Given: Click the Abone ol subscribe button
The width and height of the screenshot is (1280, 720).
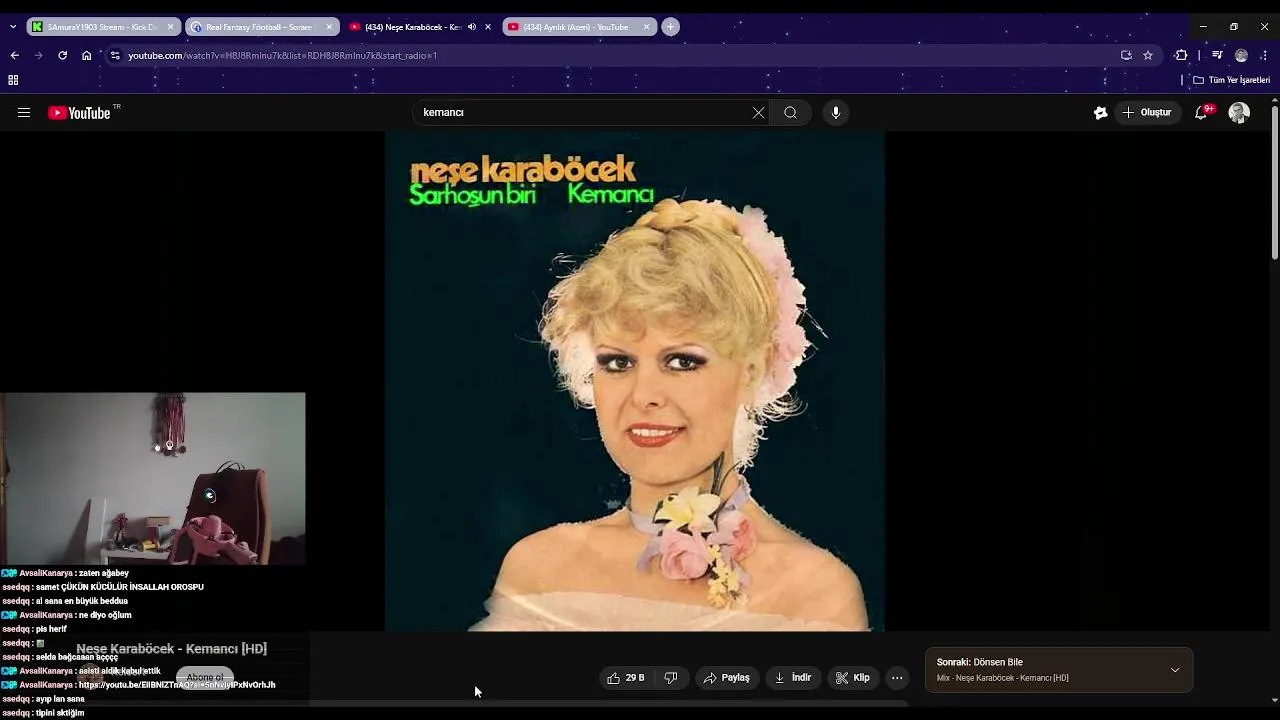Looking at the screenshot, I should tap(205, 678).
